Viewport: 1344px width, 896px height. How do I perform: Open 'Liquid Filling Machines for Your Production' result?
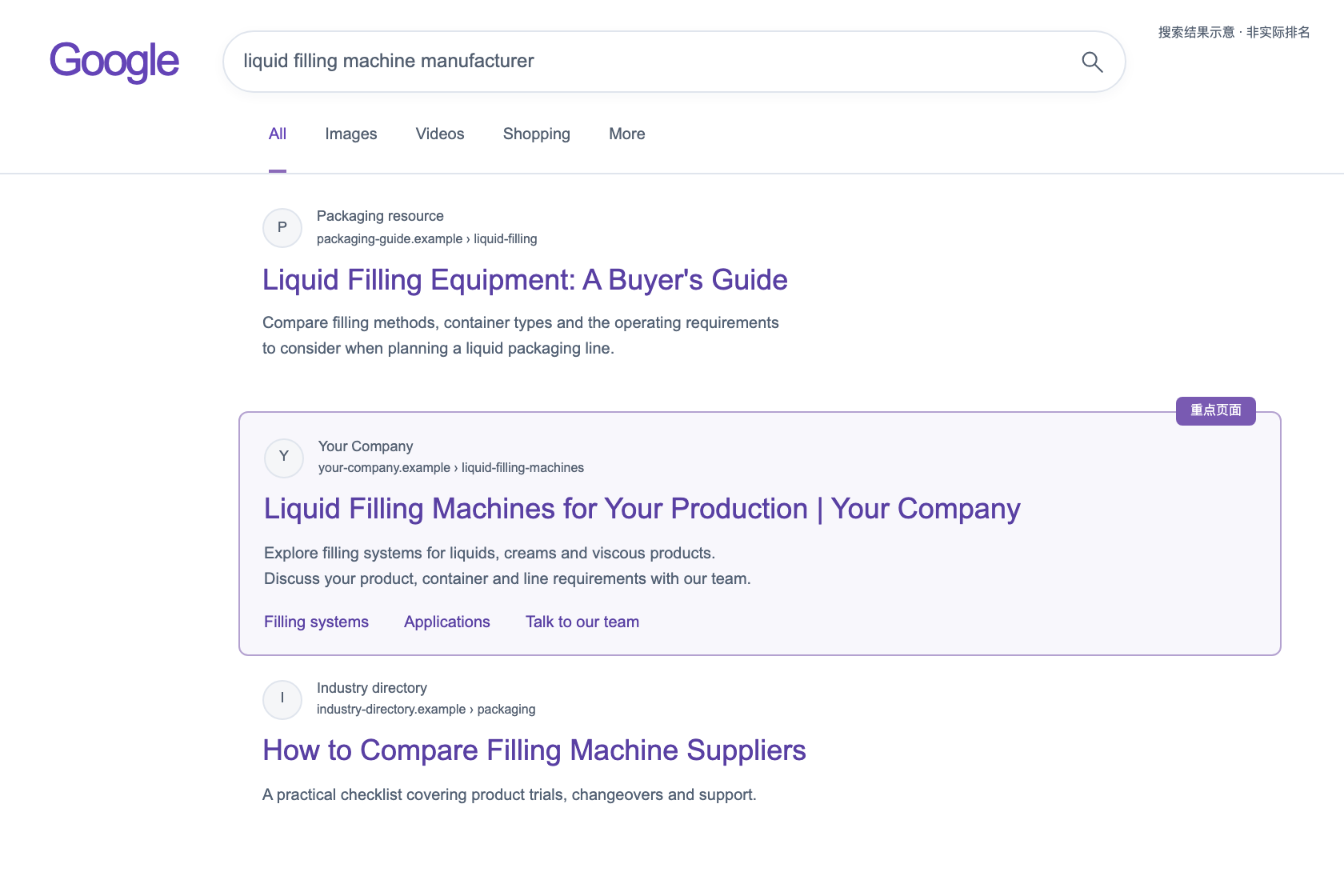(x=642, y=509)
